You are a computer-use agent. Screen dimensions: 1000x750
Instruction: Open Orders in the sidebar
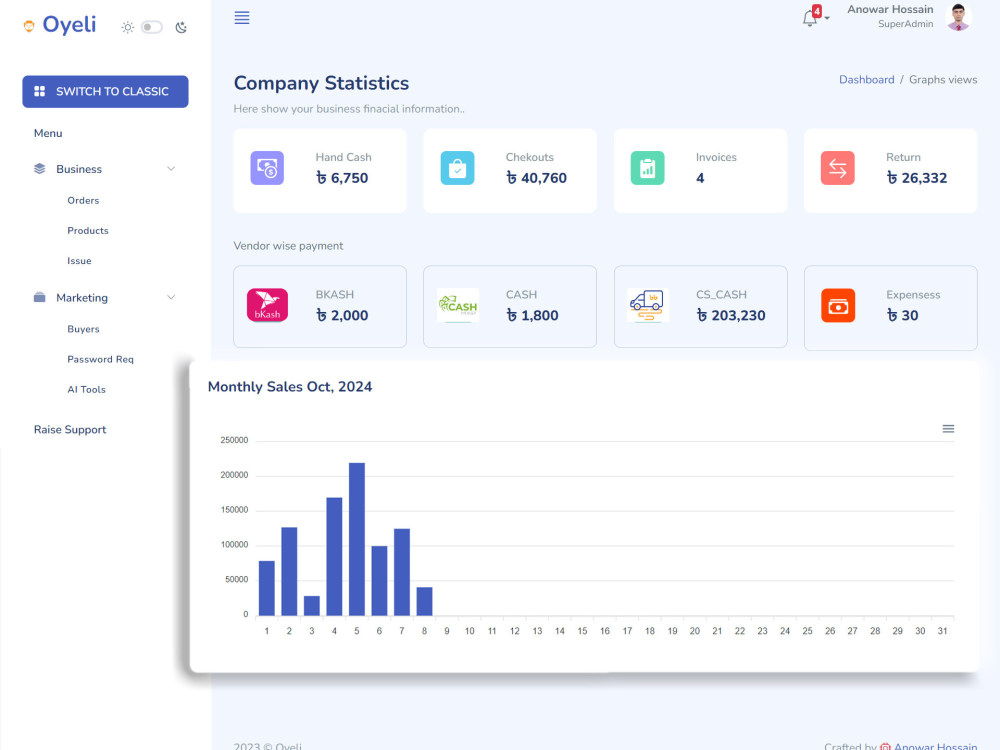pos(84,200)
